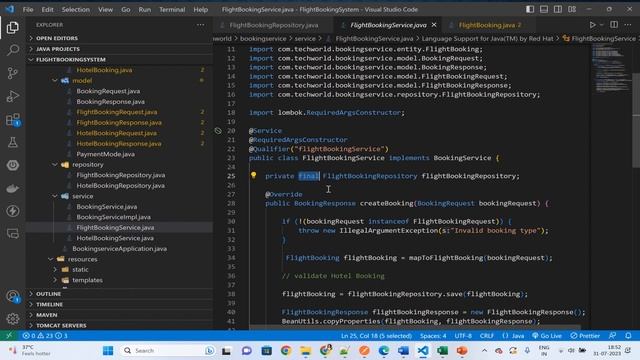Screen dimensions: 640x360
Task: Change CRLF end of line sequence
Action: (487, 336)
